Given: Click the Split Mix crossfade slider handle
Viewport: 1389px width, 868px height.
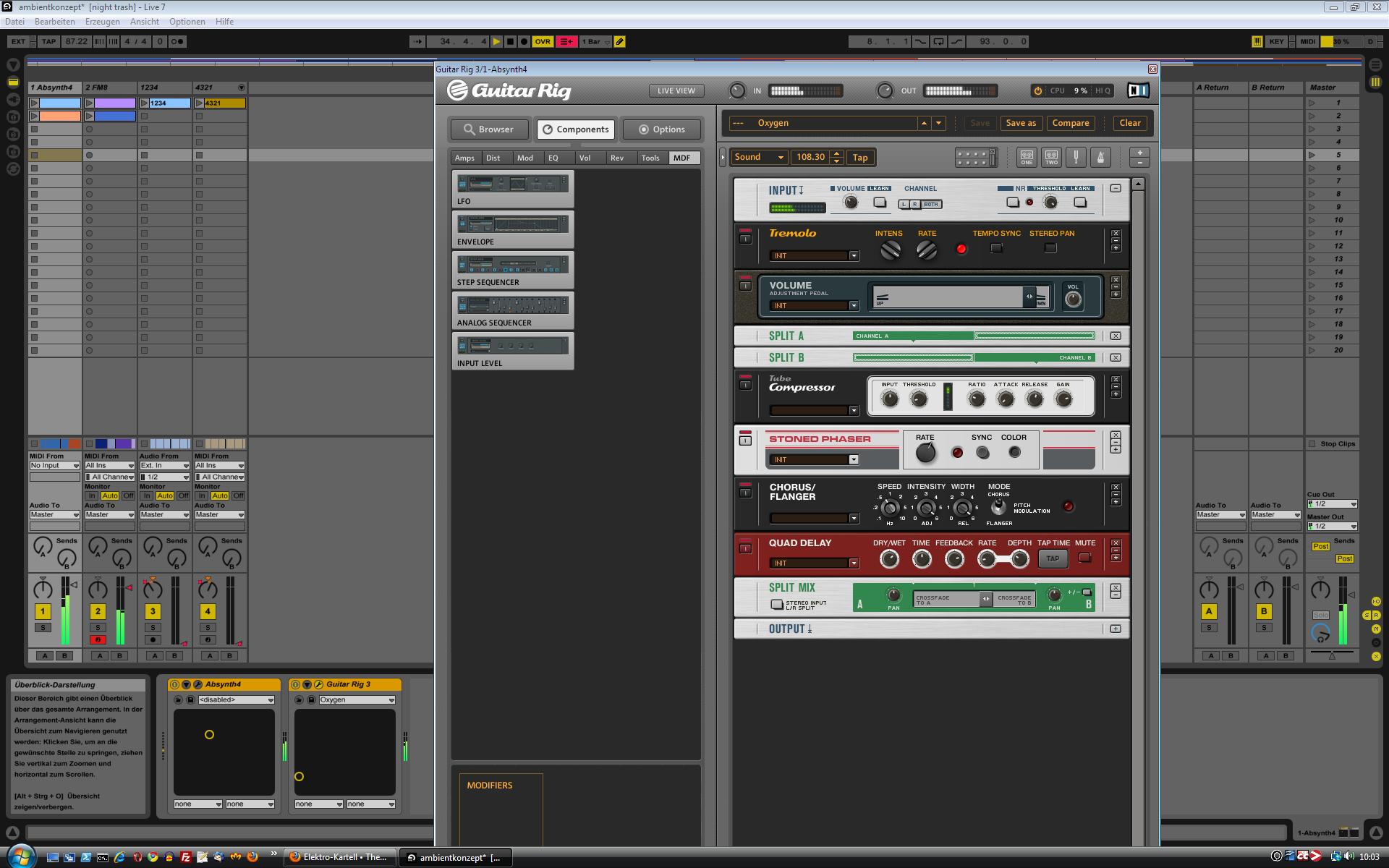Looking at the screenshot, I should click(x=985, y=599).
